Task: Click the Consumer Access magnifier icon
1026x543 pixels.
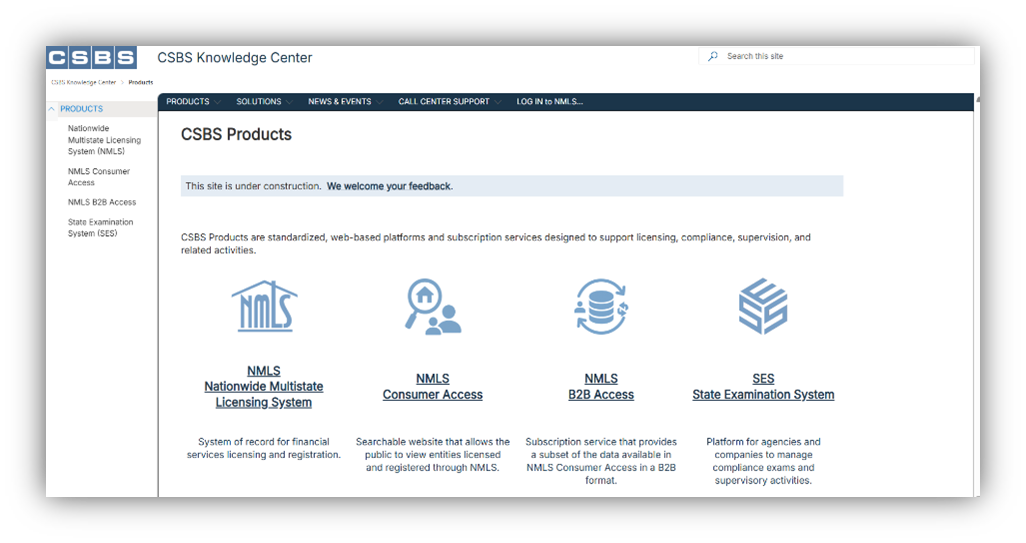Action: pos(432,306)
